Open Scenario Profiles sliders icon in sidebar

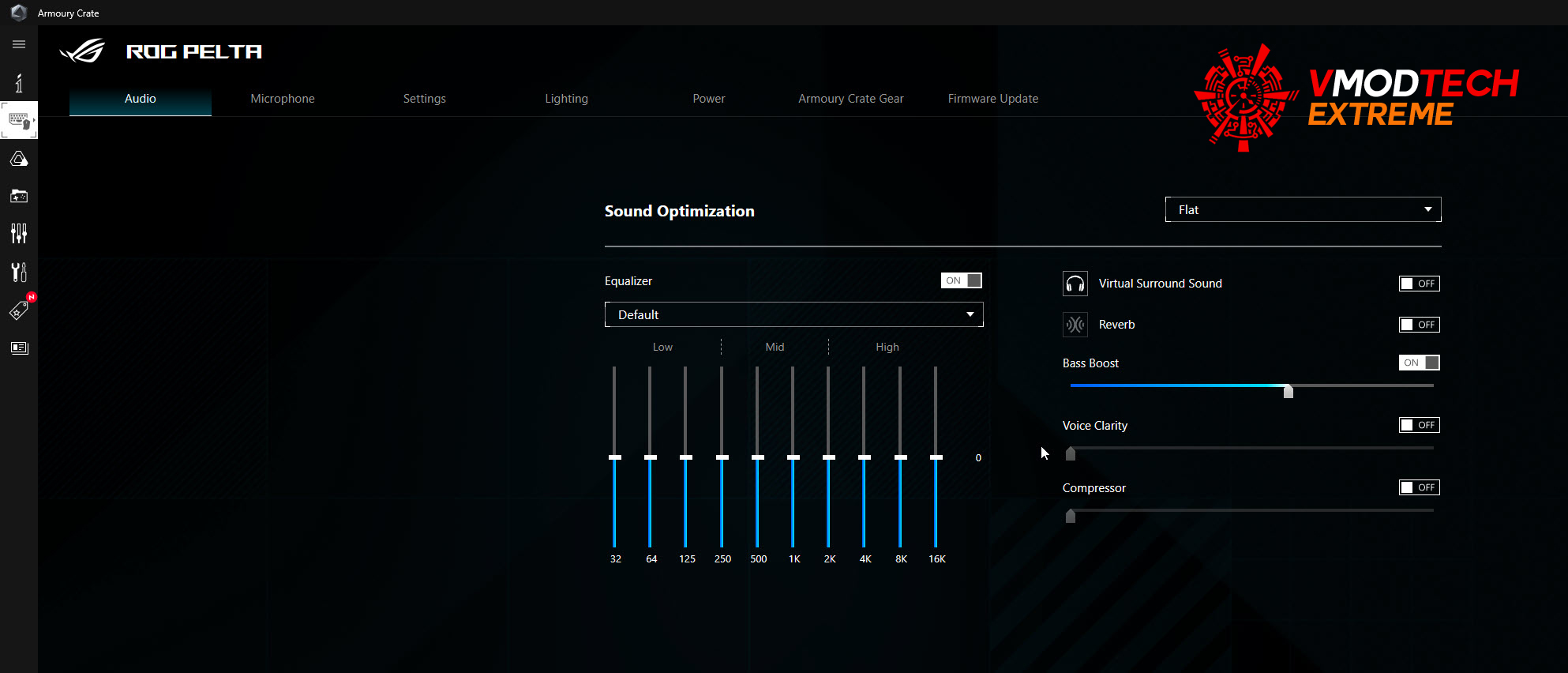pyautogui.click(x=19, y=233)
